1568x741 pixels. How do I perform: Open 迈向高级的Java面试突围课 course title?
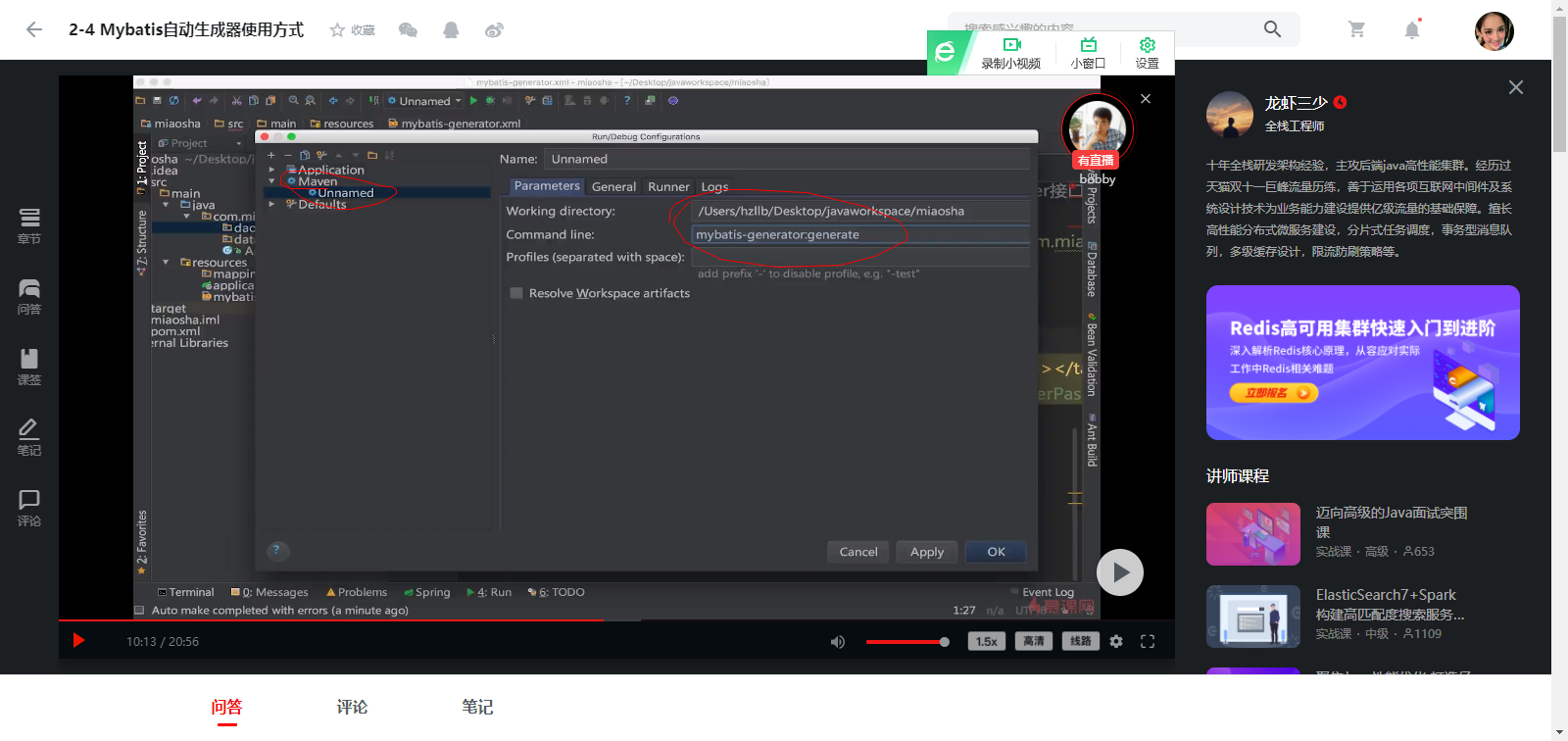(x=1392, y=521)
